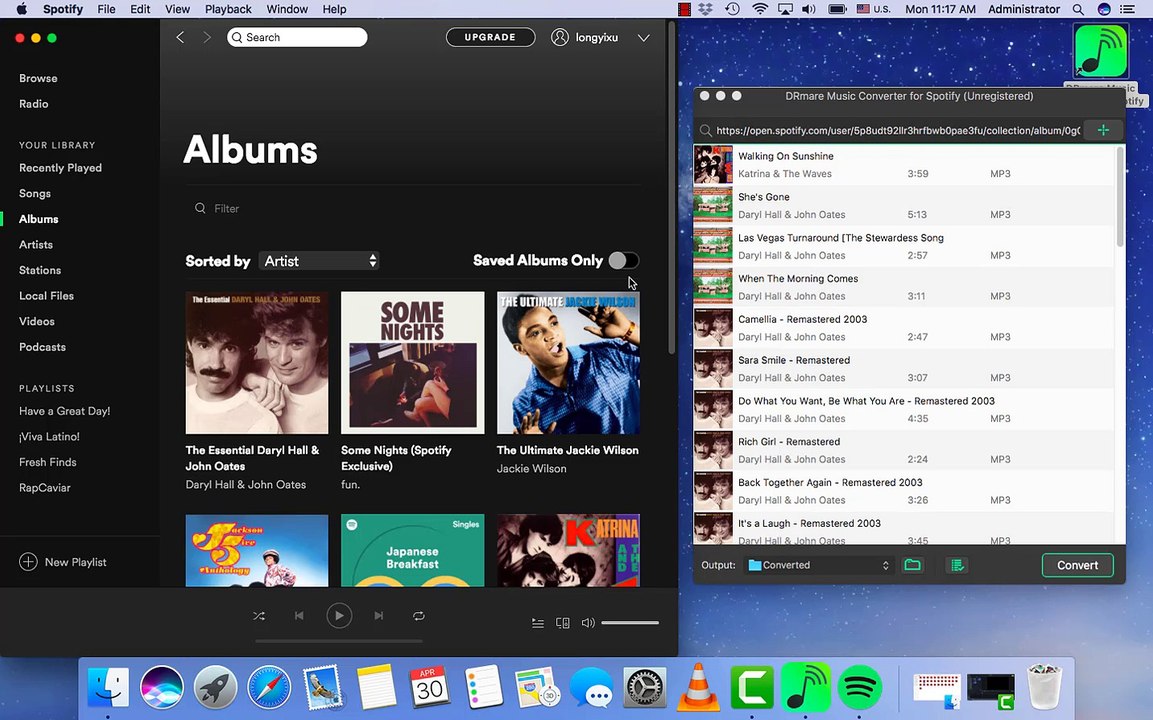The image size is (1153, 720).
Task: Open Songs in Your Library
Action: 35,193
